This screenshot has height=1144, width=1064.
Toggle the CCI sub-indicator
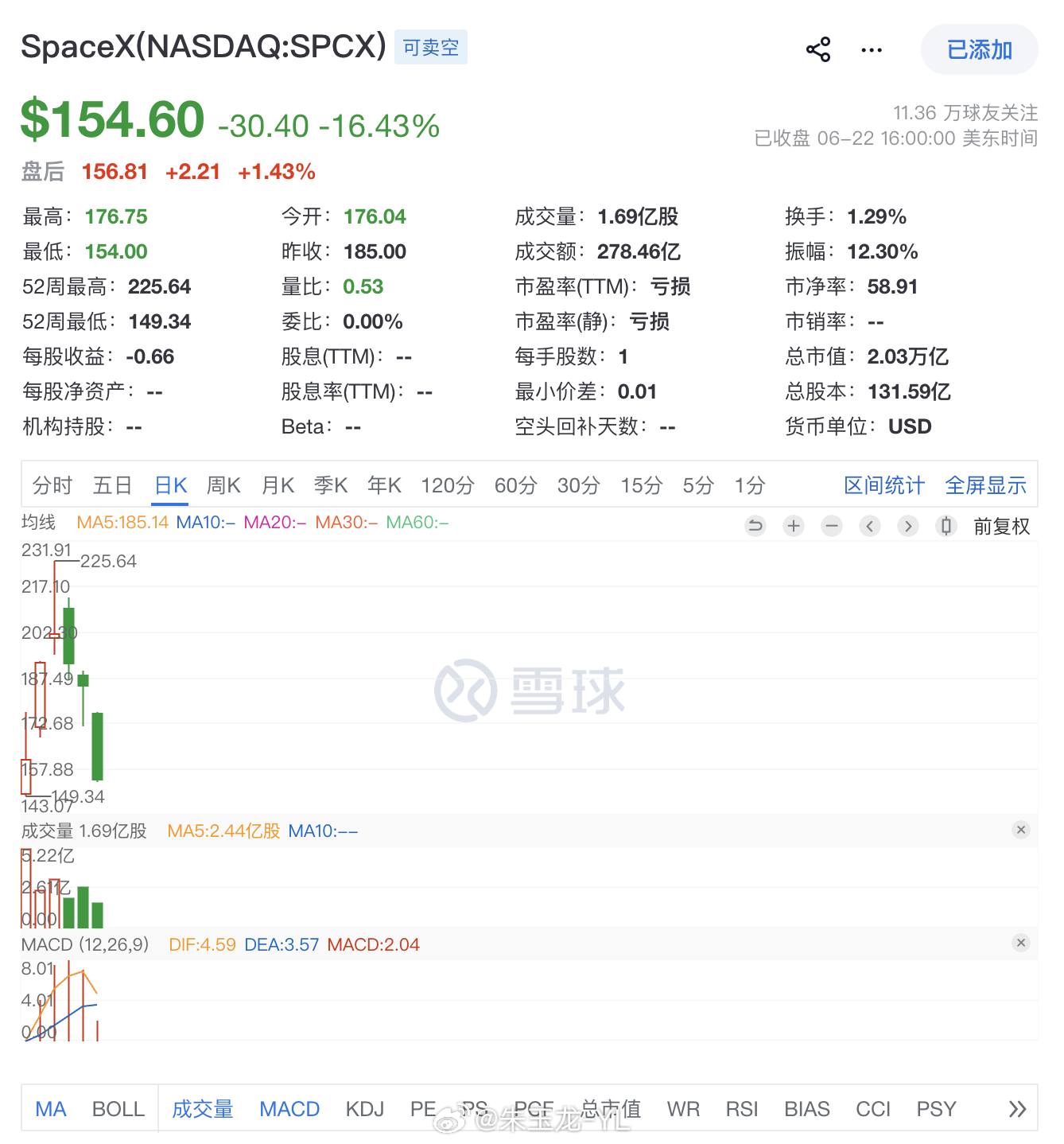point(873,1109)
